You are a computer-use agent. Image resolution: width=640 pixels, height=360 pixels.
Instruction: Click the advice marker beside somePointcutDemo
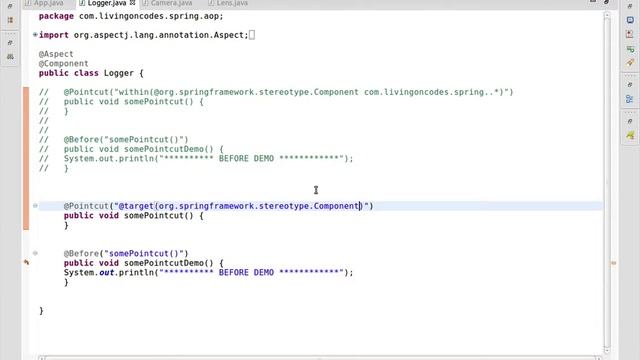[x=27, y=262]
